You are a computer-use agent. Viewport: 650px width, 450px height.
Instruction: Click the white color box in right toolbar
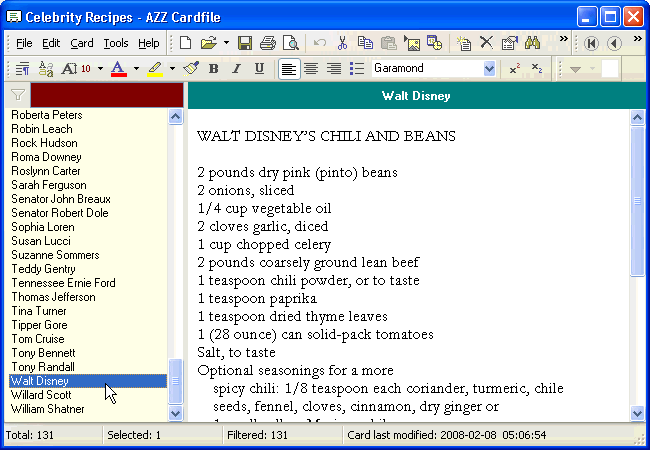tap(610, 69)
